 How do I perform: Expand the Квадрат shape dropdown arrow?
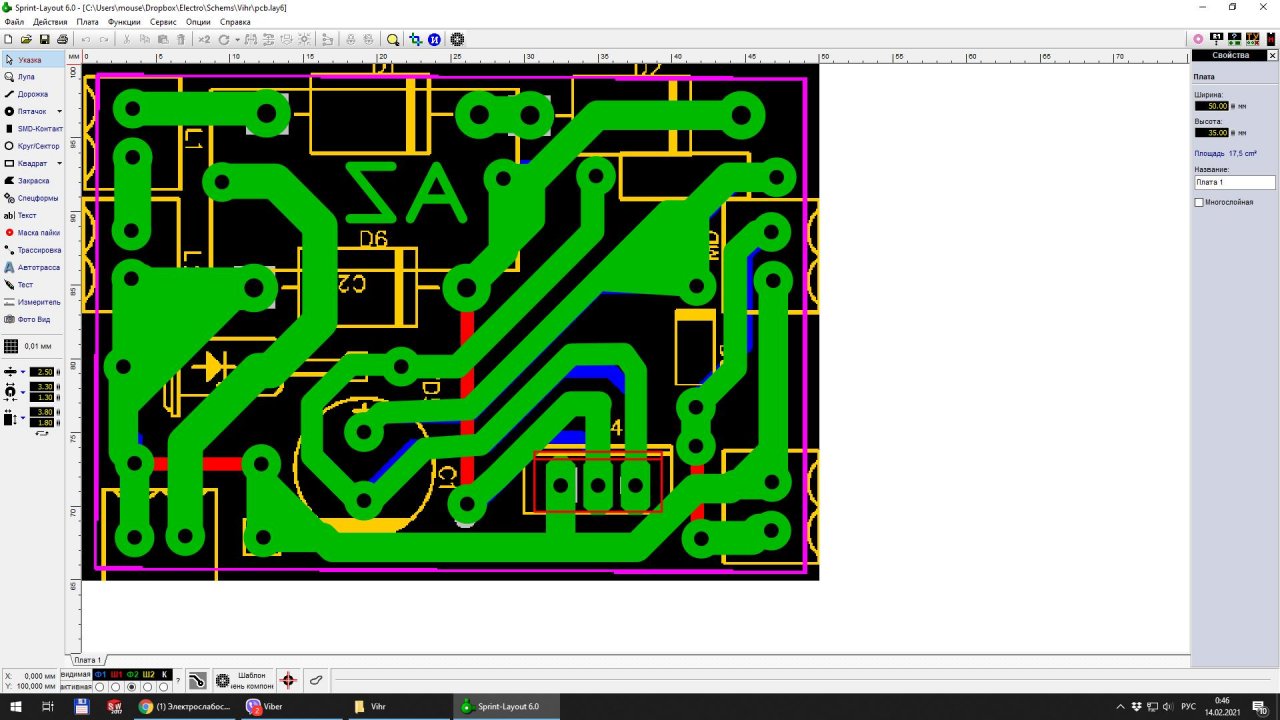point(59,164)
